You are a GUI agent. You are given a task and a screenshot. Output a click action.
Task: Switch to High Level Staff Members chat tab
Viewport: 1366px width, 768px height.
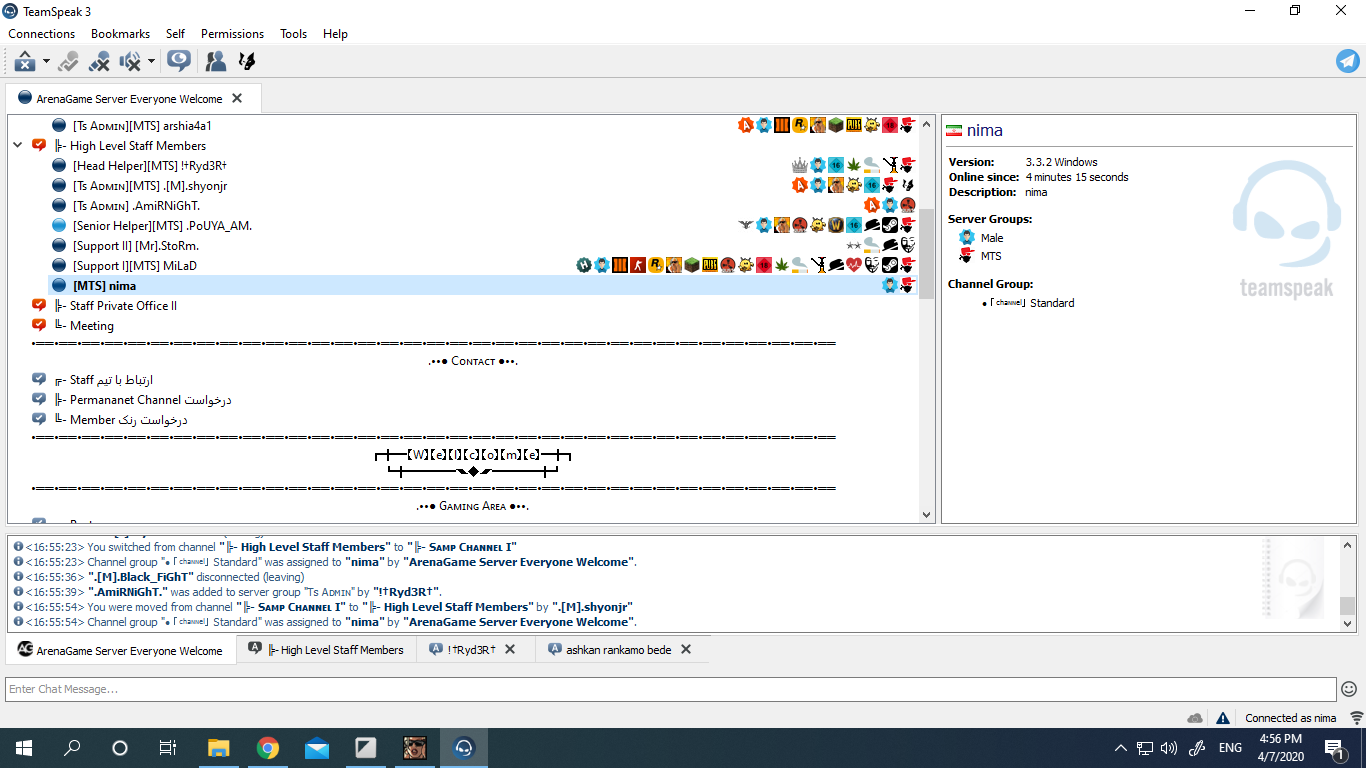point(327,650)
